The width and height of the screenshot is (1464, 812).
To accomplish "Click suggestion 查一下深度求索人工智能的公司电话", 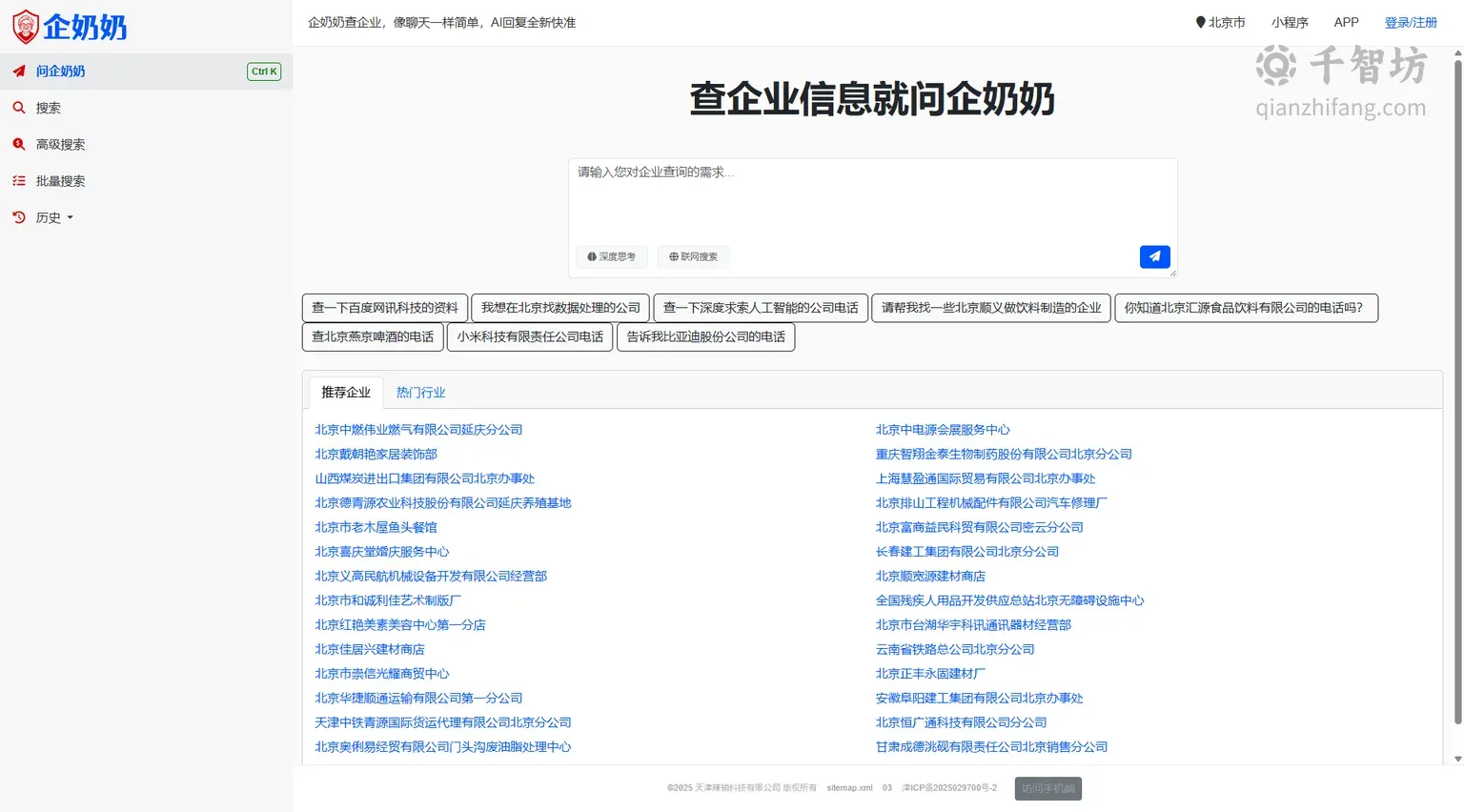I will 761,308.
